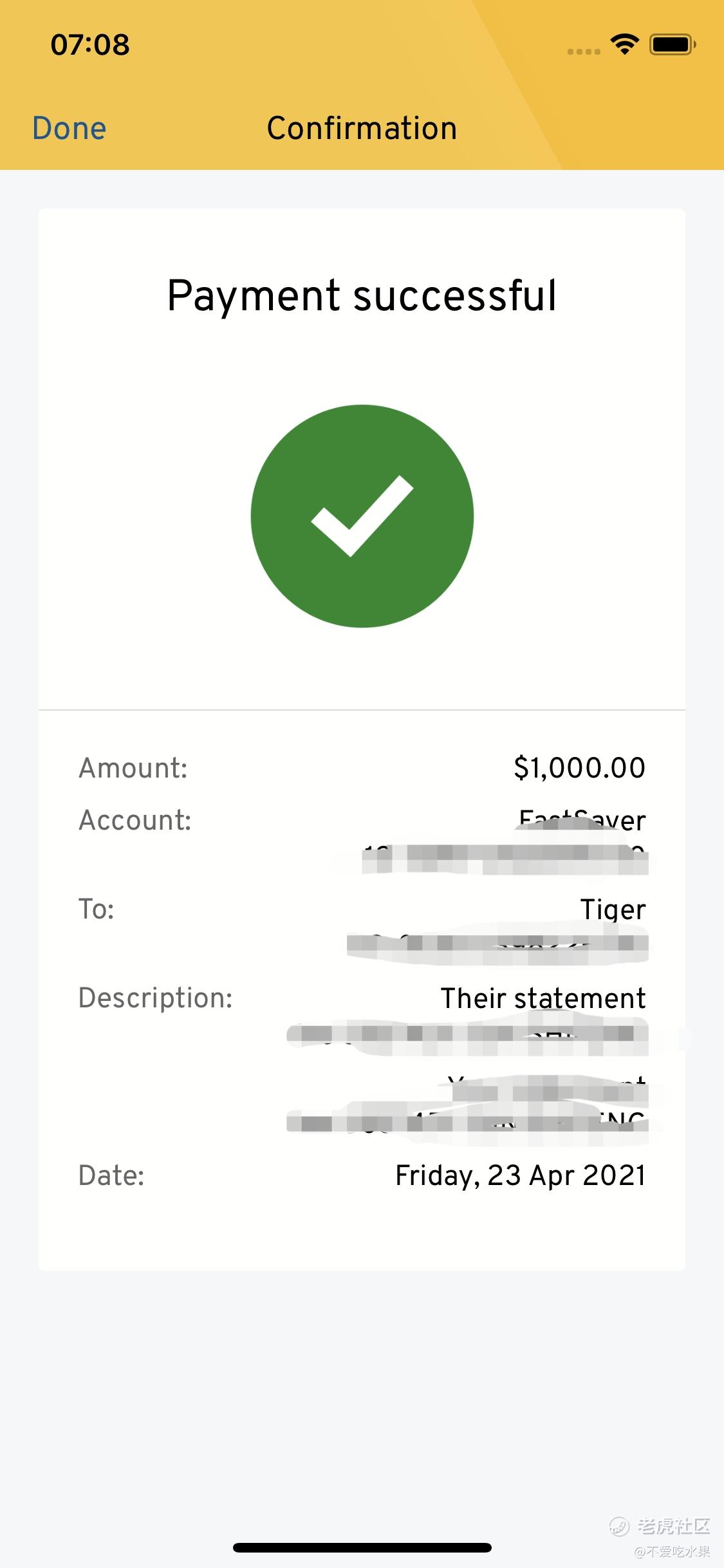The width and height of the screenshot is (724, 1568).
Task: Tap the Date label
Action: 111,1175
